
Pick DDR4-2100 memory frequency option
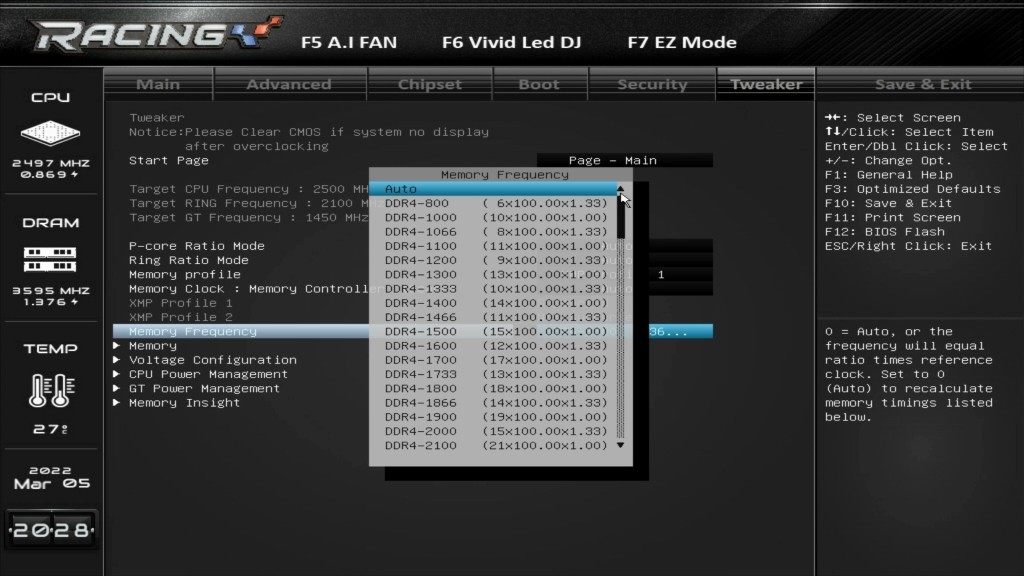pyautogui.click(x=496, y=446)
